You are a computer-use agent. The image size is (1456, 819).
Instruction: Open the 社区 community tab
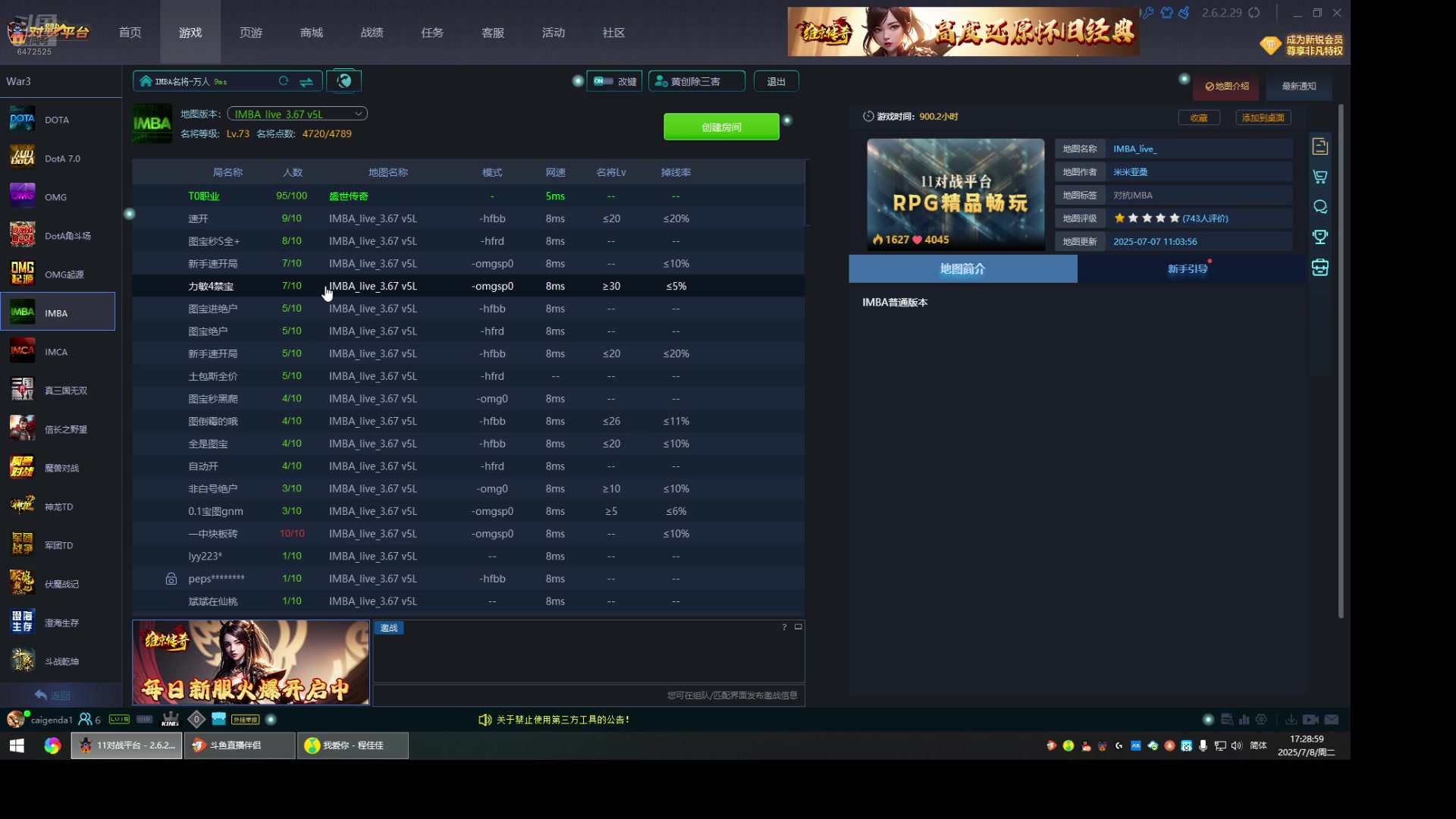point(614,33)
